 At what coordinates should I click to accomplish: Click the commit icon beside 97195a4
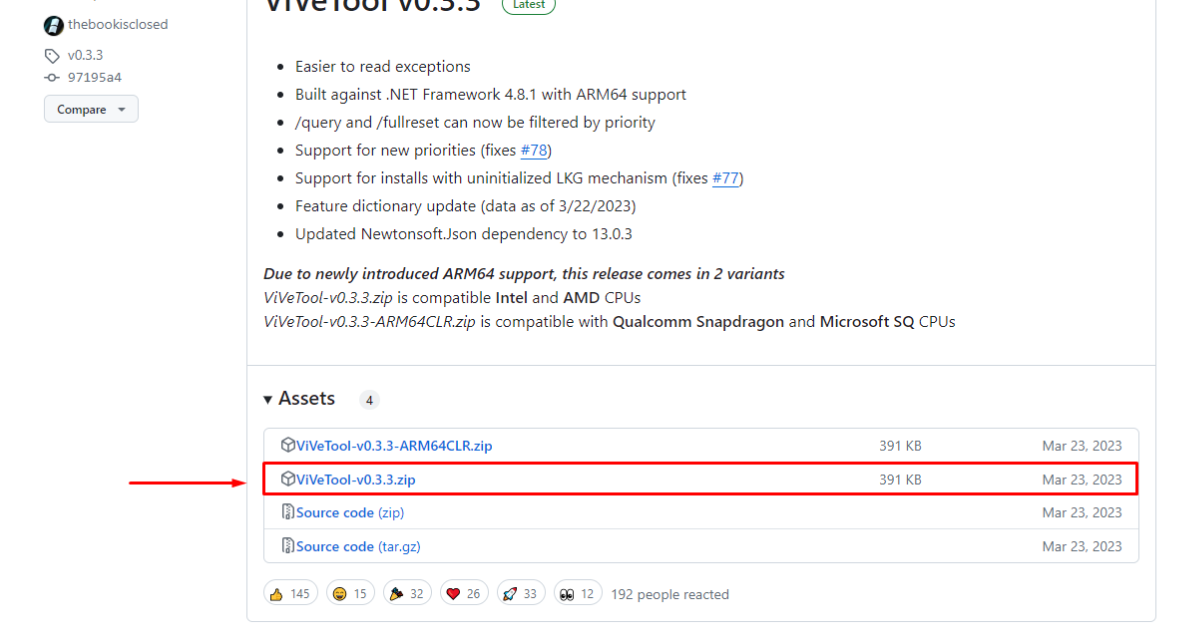[52, 78]
